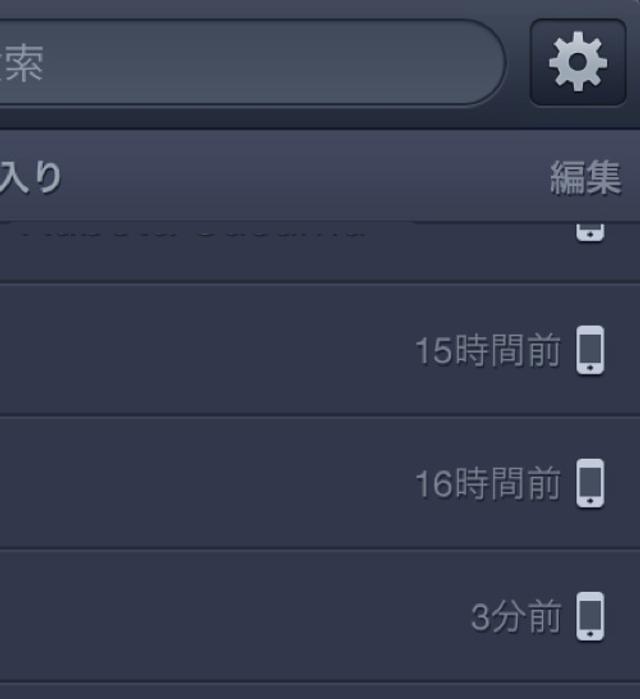The height and width of the screenshot is (699, 640).
Task: Select the 3分前 timestamp label
Action: point(516,617)
